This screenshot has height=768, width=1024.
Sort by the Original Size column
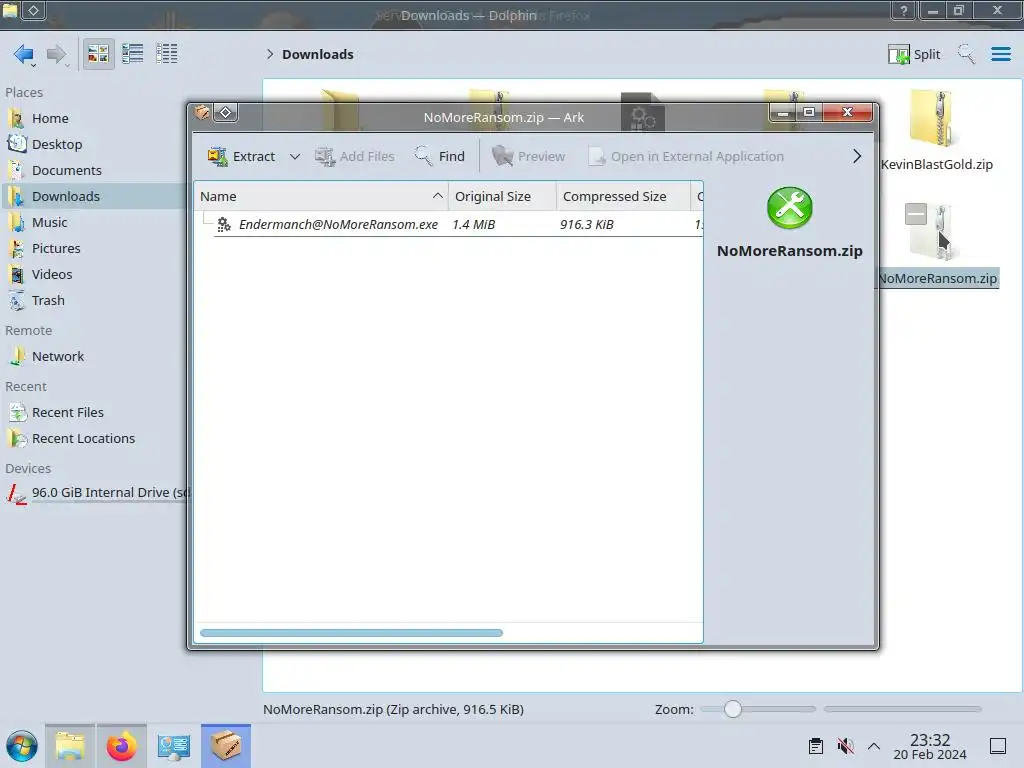pyautogui.click(x=502, y=197)
